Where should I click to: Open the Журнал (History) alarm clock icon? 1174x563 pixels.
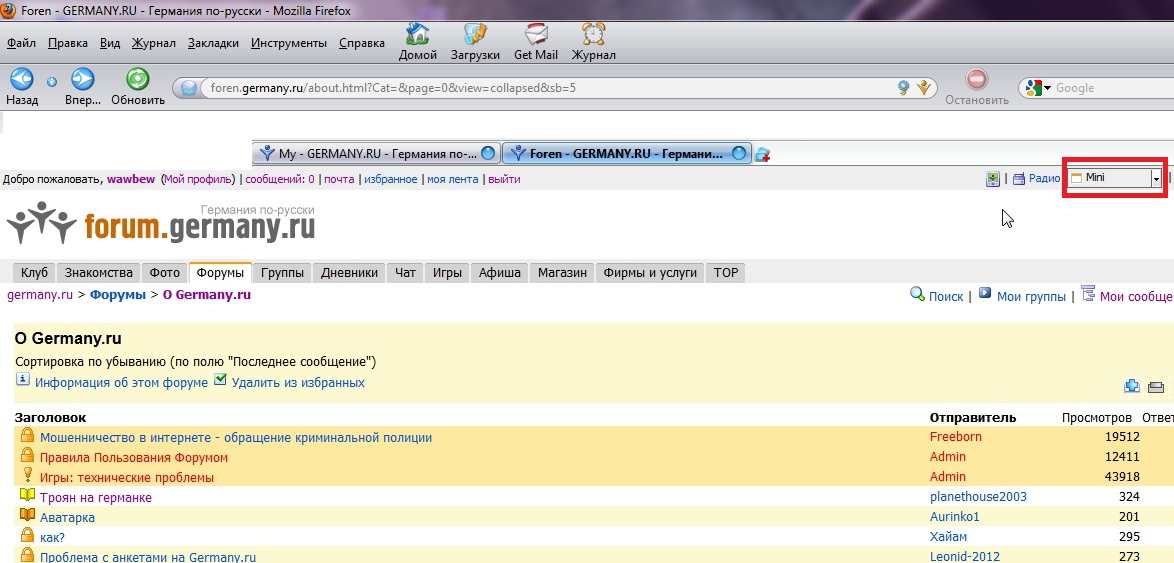tap(593, 34)
